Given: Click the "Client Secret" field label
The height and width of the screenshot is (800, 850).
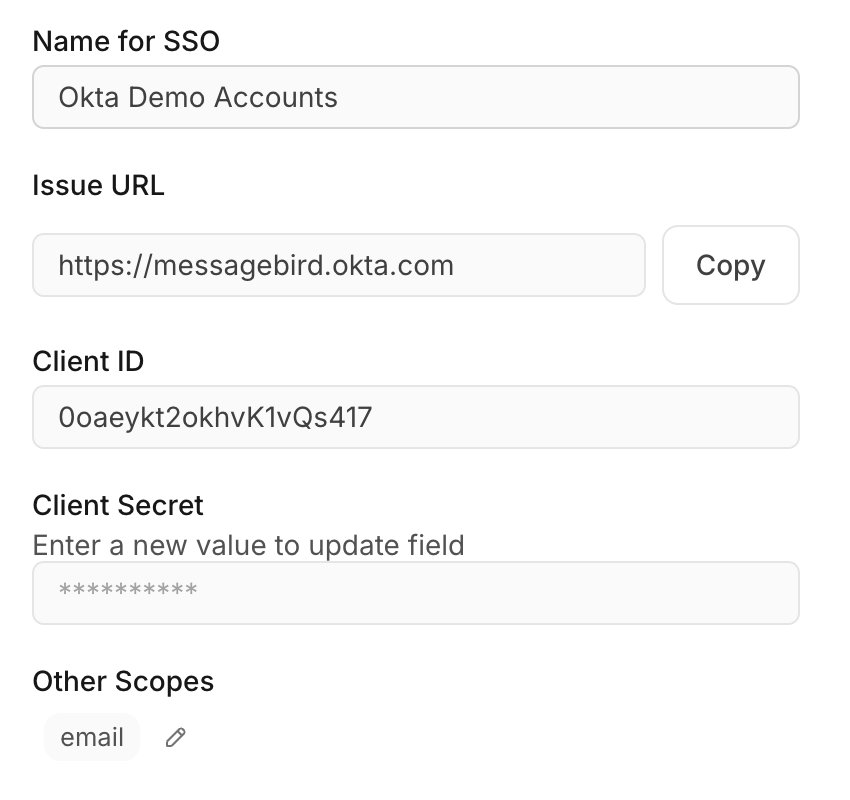Looking at the screenshot, I should (x=118, y=505).
